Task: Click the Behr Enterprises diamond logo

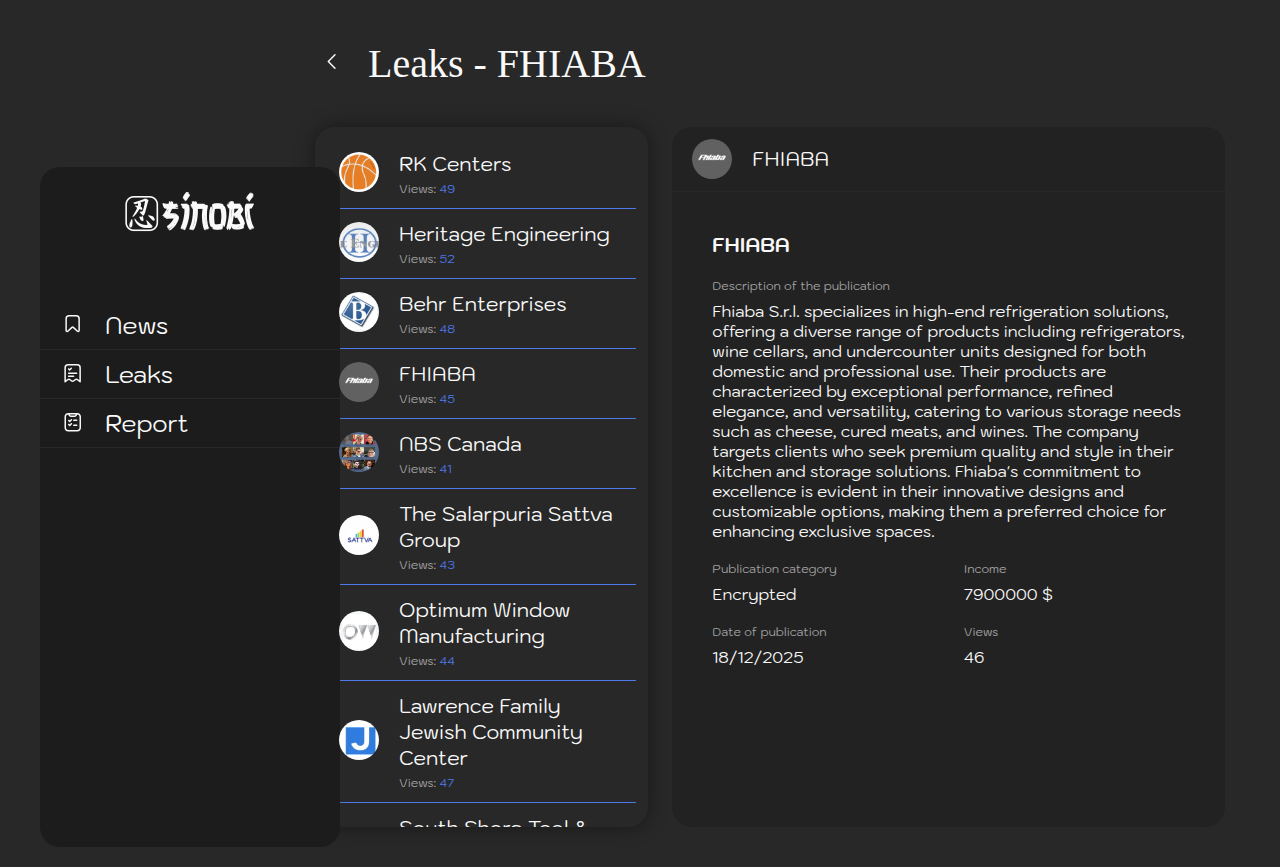Action: [x=359, y=312]
